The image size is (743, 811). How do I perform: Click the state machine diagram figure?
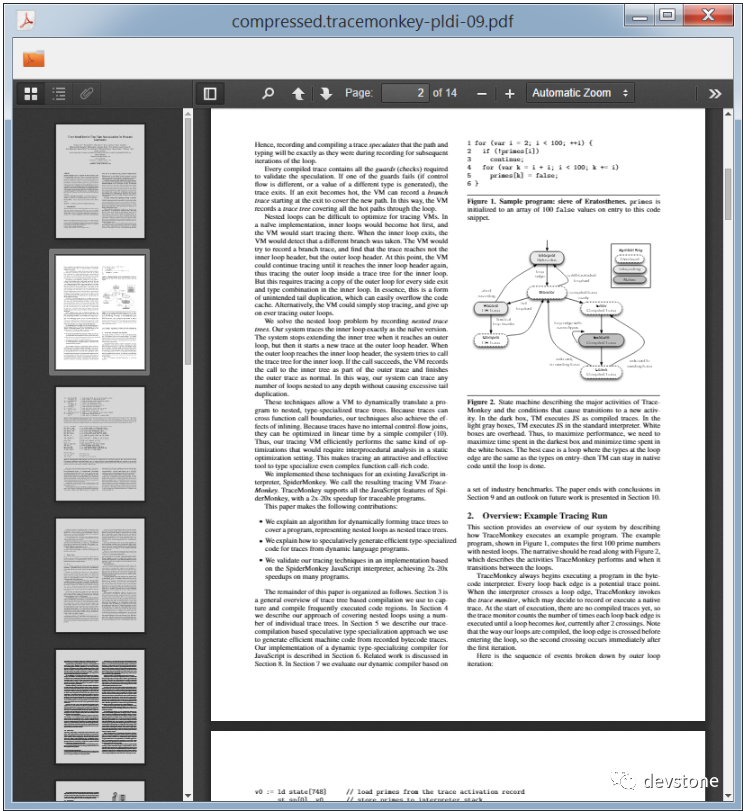point(563,310)
